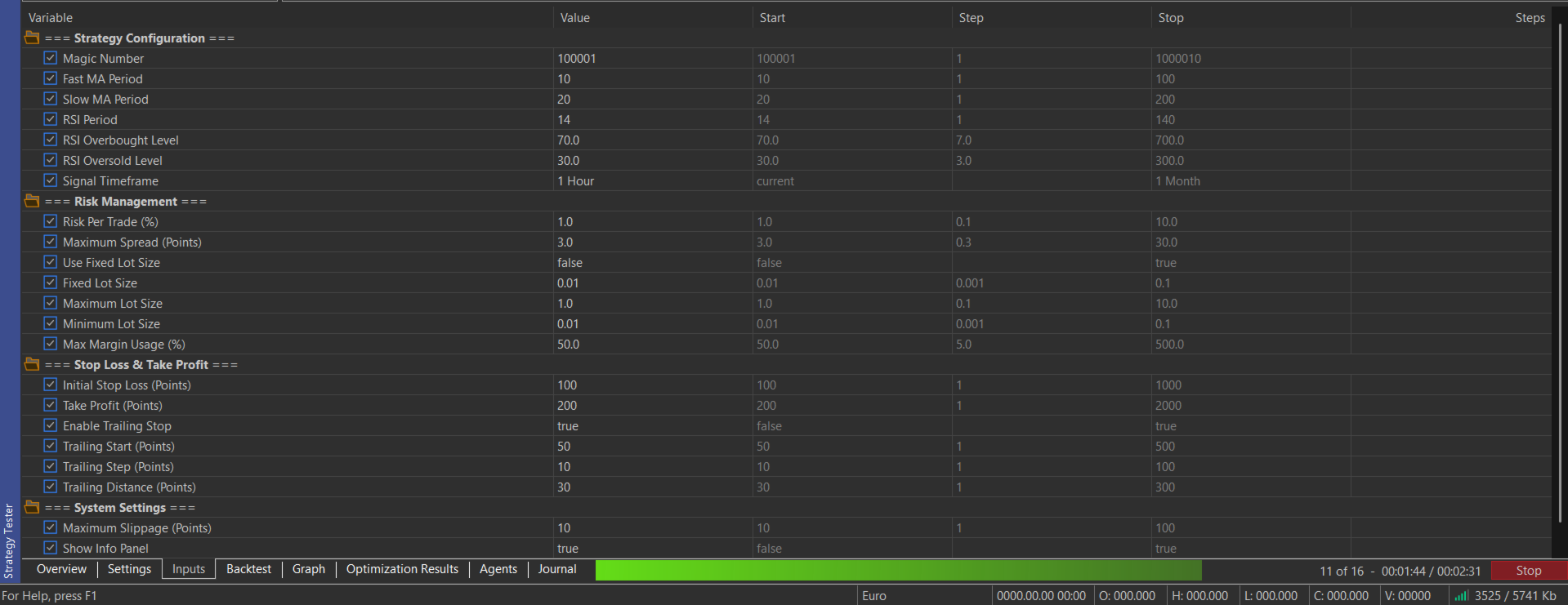Viewport: 1568px width, 605px height.
Task: Toggle the Fixed Lot Size checkbox
Action: pyautogui.click(x=51, y=282)
